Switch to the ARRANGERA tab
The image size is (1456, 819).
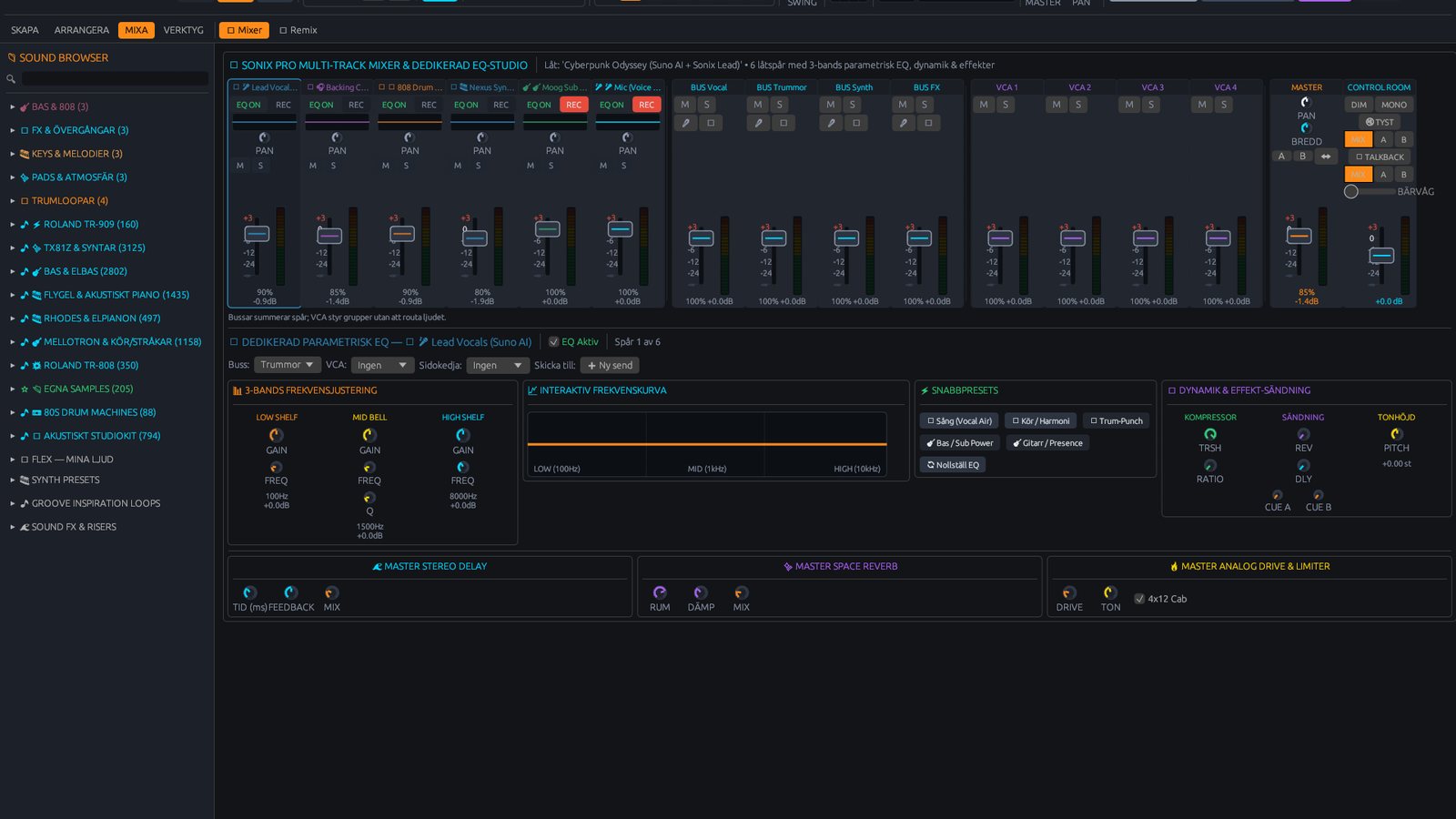click(x=81, y=30)
